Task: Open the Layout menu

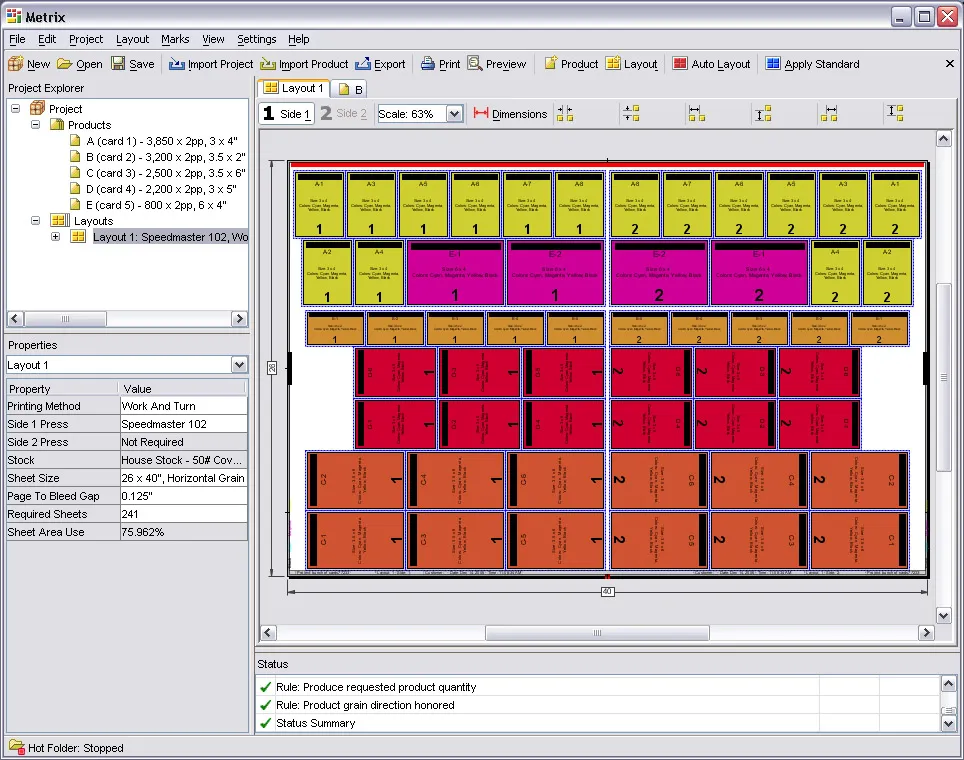Action: tap(132, 39)
